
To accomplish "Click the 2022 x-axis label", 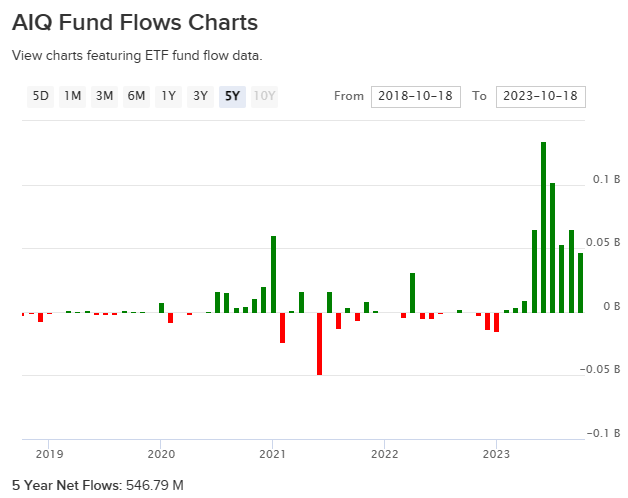I will point(384,454).
